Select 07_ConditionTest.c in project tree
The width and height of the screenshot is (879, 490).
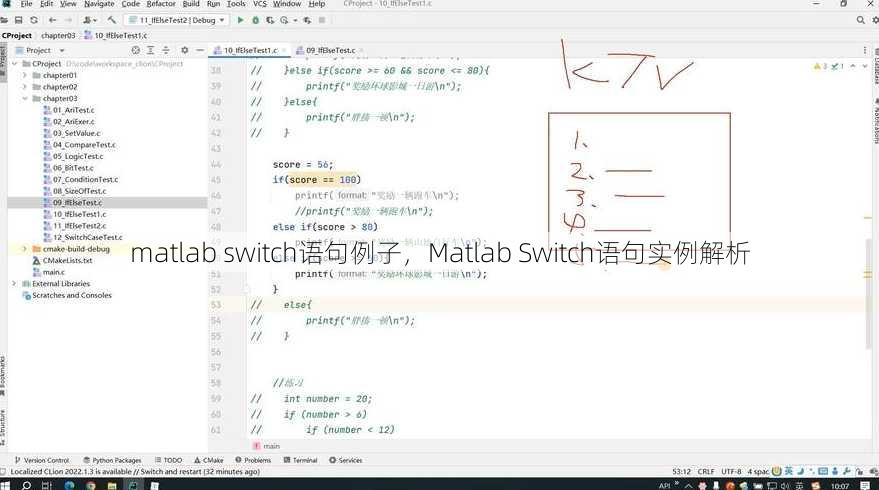coord(85,179)
